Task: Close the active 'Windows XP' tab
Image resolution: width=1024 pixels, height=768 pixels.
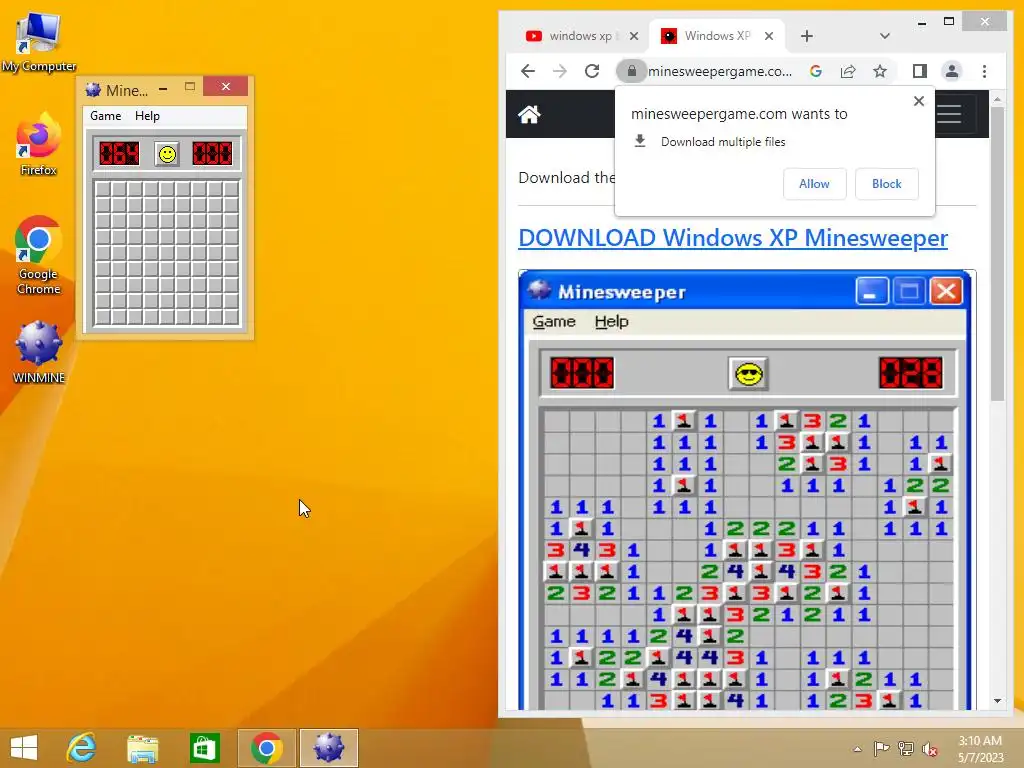Action: [769, 36]
